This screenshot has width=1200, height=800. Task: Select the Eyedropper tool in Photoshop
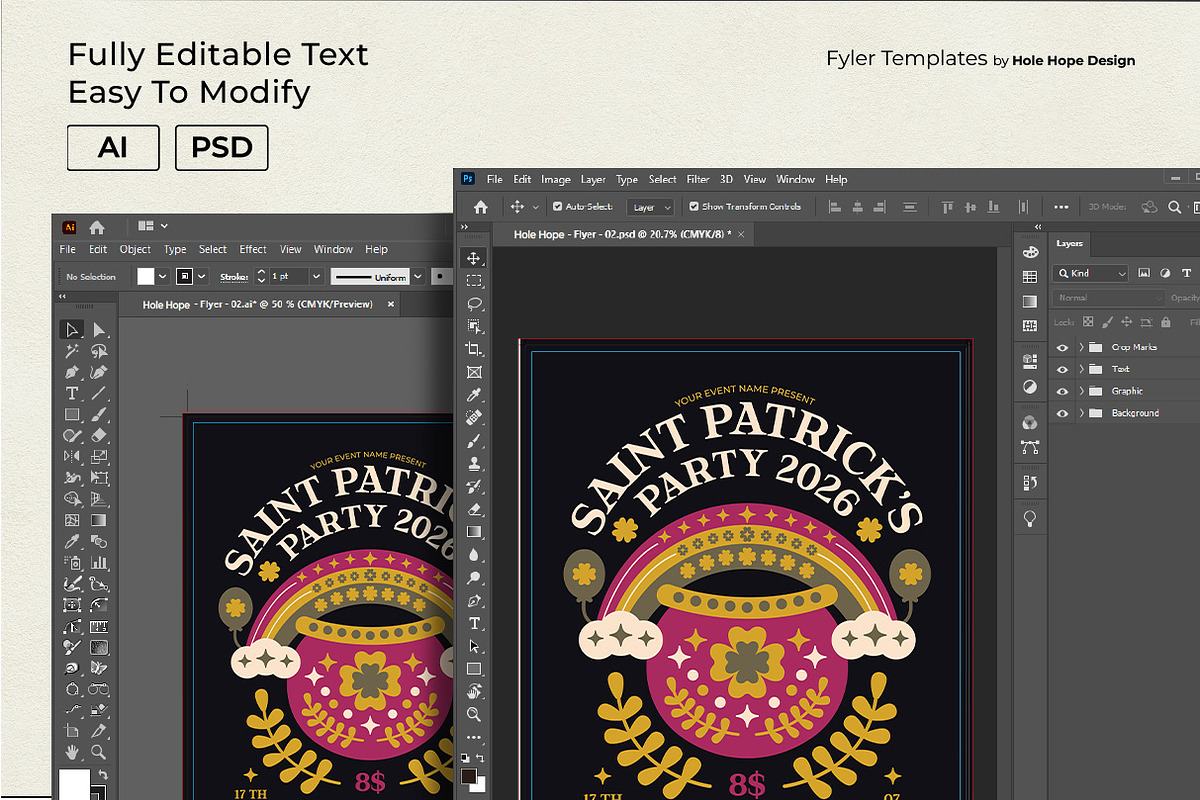point(474,395)
